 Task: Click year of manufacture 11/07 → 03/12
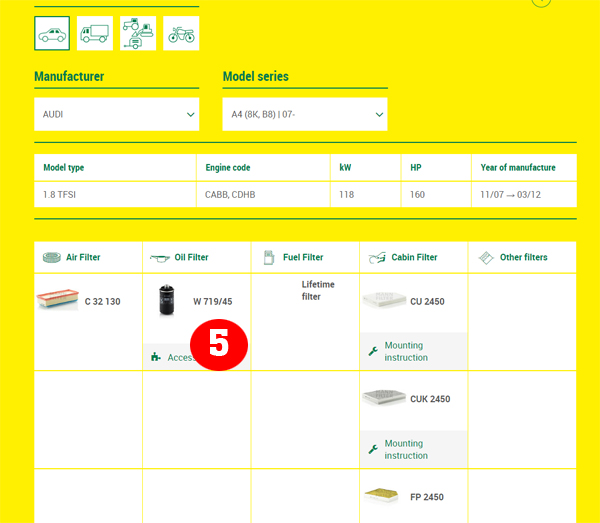524,195
